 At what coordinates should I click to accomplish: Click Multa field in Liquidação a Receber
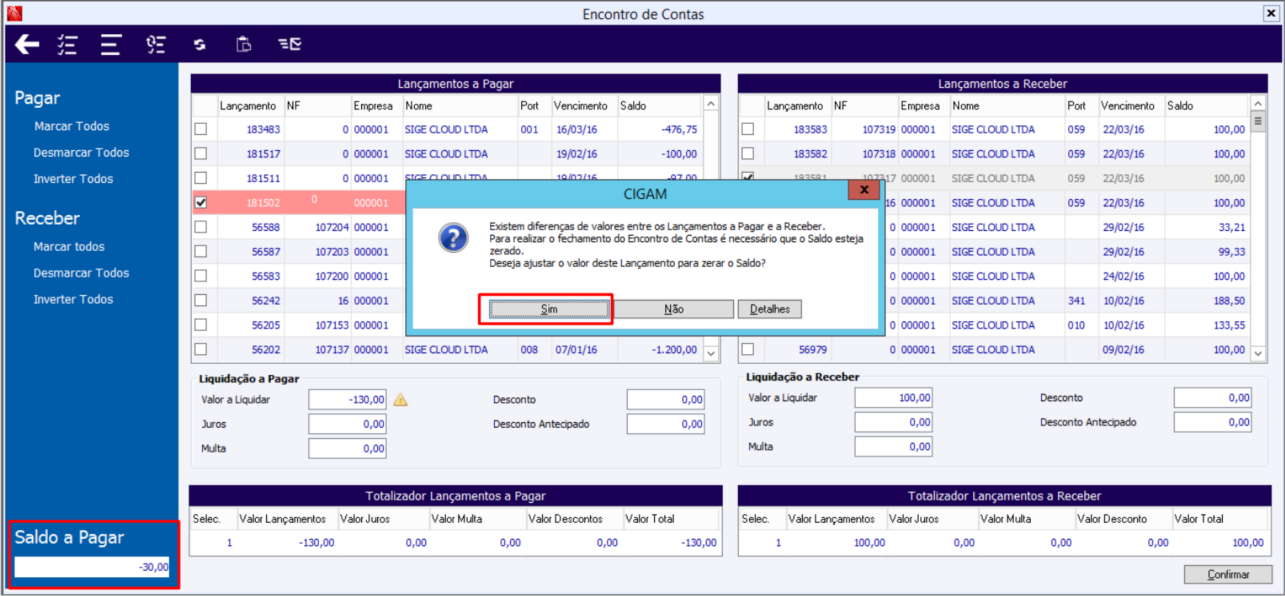pyautogui.click(x=894, y=447)
